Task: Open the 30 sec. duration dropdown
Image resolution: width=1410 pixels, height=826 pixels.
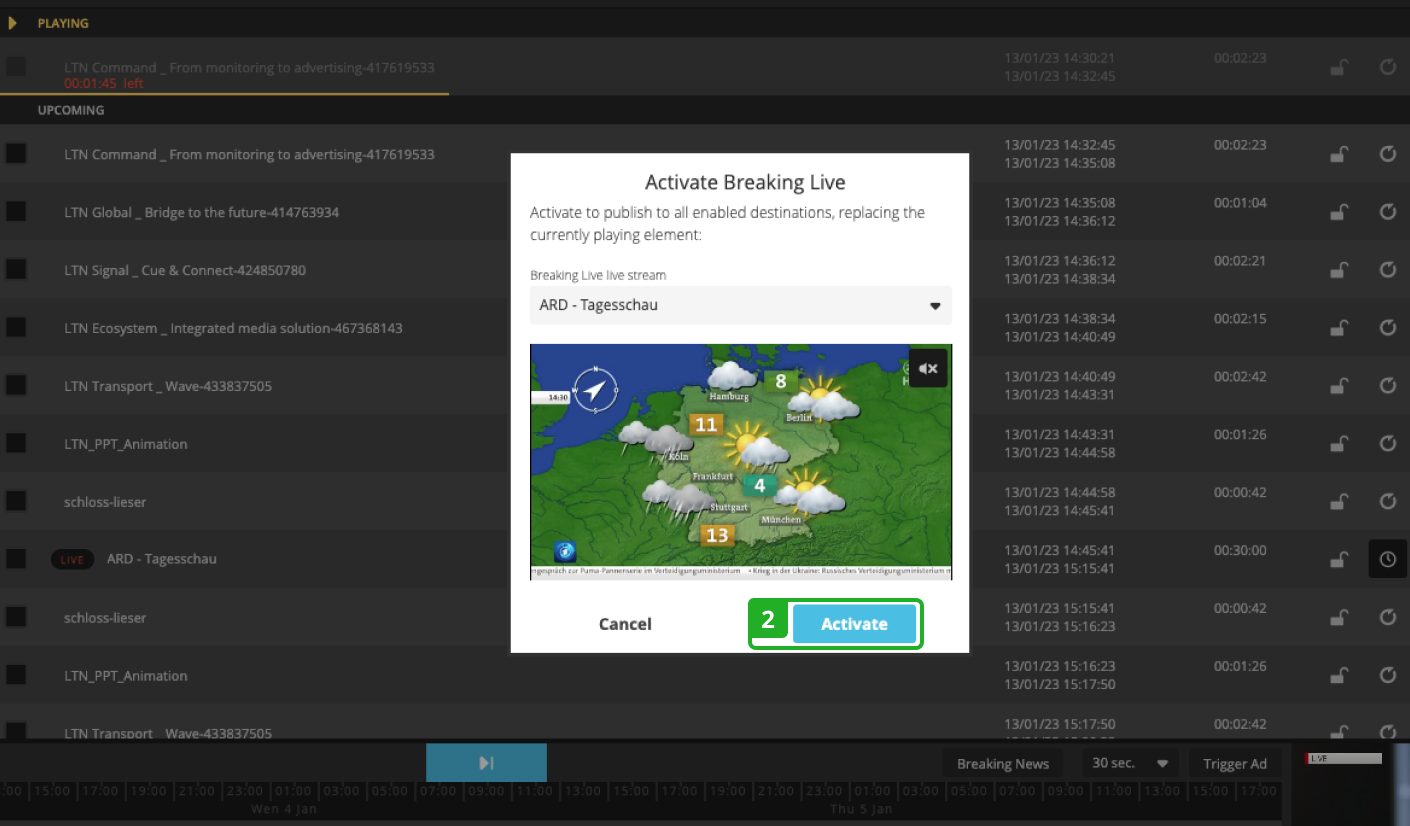Action: click(1130, 763)
